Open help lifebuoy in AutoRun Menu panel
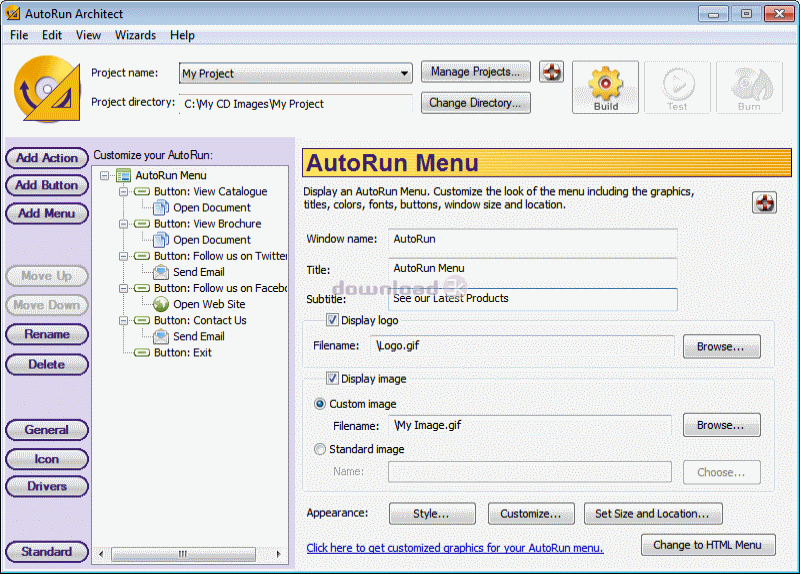This screenshot has width=800, height=574. [764, 203]
